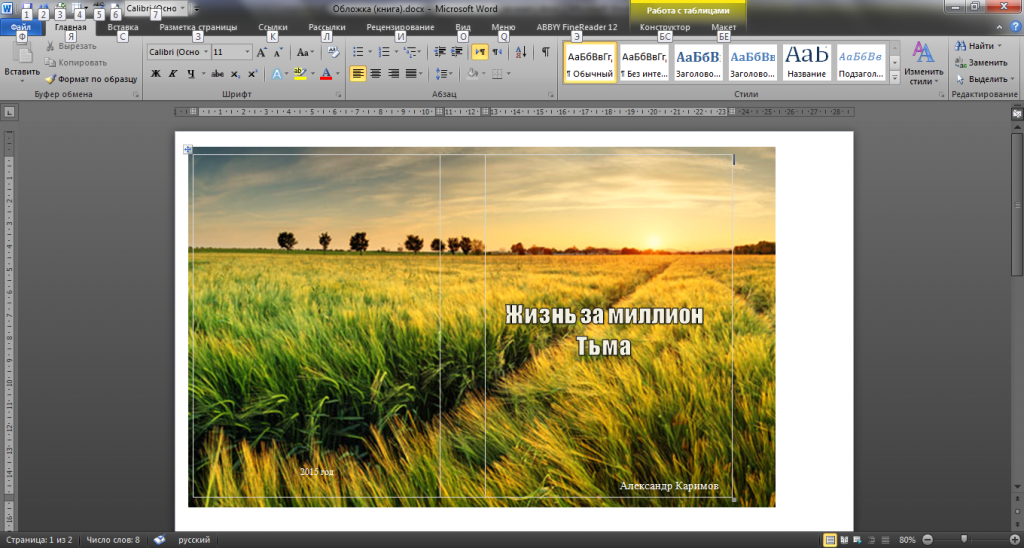The width and height of the screenshot is (1024, 548).
Task: Click the Format Painter brush icon
Action: [x=50, y=77]
